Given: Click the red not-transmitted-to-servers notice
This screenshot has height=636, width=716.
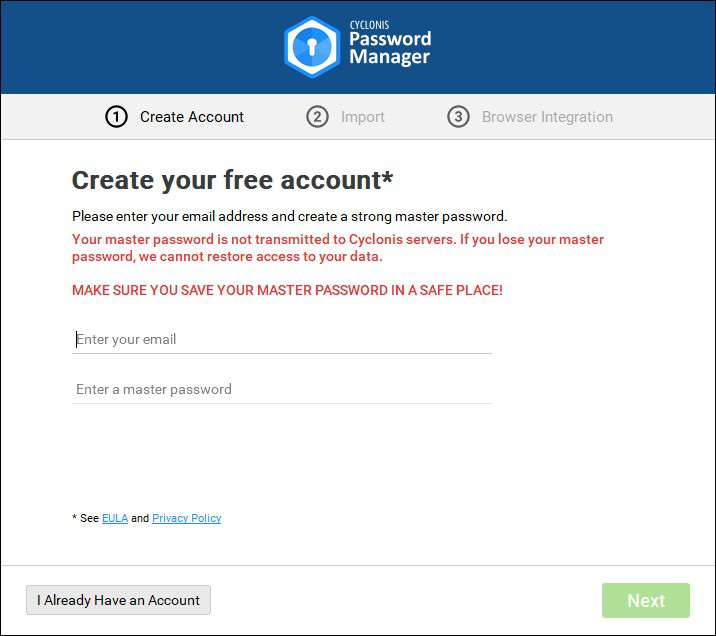Looking at the screenshot, I should 338,248.
